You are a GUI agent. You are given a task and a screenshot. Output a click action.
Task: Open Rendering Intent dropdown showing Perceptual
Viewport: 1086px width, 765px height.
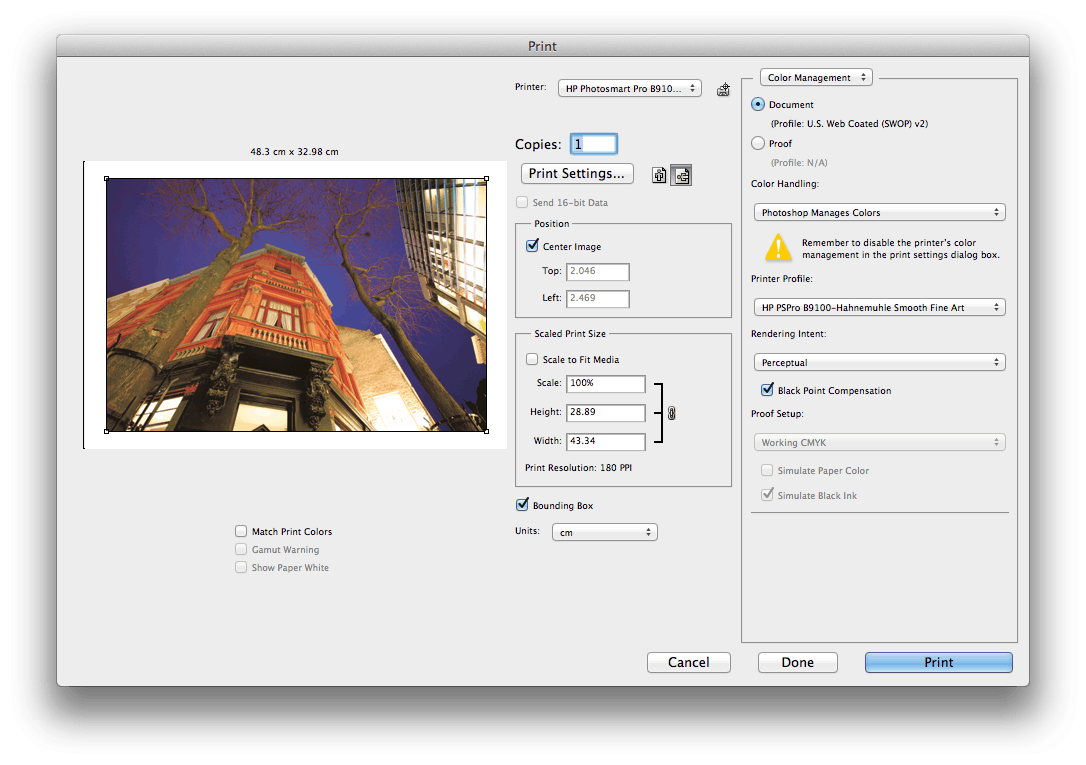(880, 362)
